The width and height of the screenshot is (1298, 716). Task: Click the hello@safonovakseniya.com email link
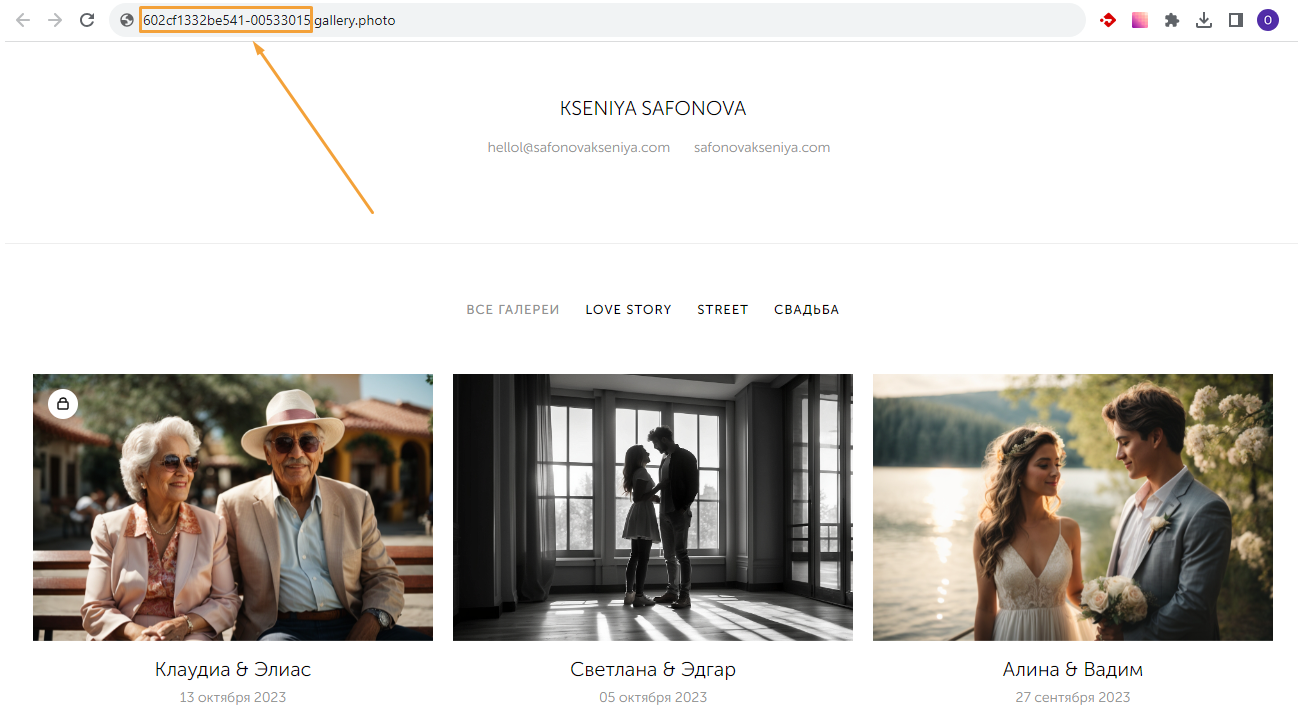579,148
